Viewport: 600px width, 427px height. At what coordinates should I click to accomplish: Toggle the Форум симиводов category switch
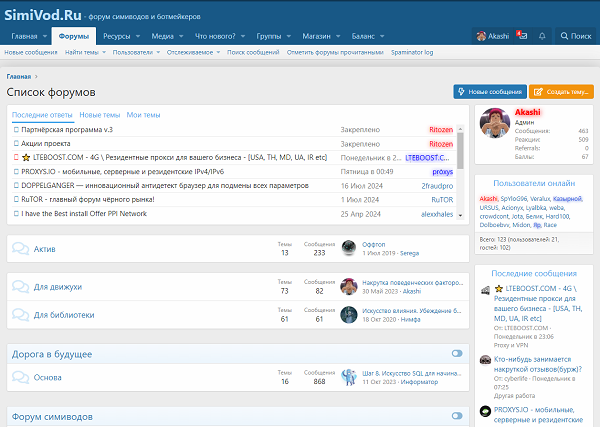457,416
